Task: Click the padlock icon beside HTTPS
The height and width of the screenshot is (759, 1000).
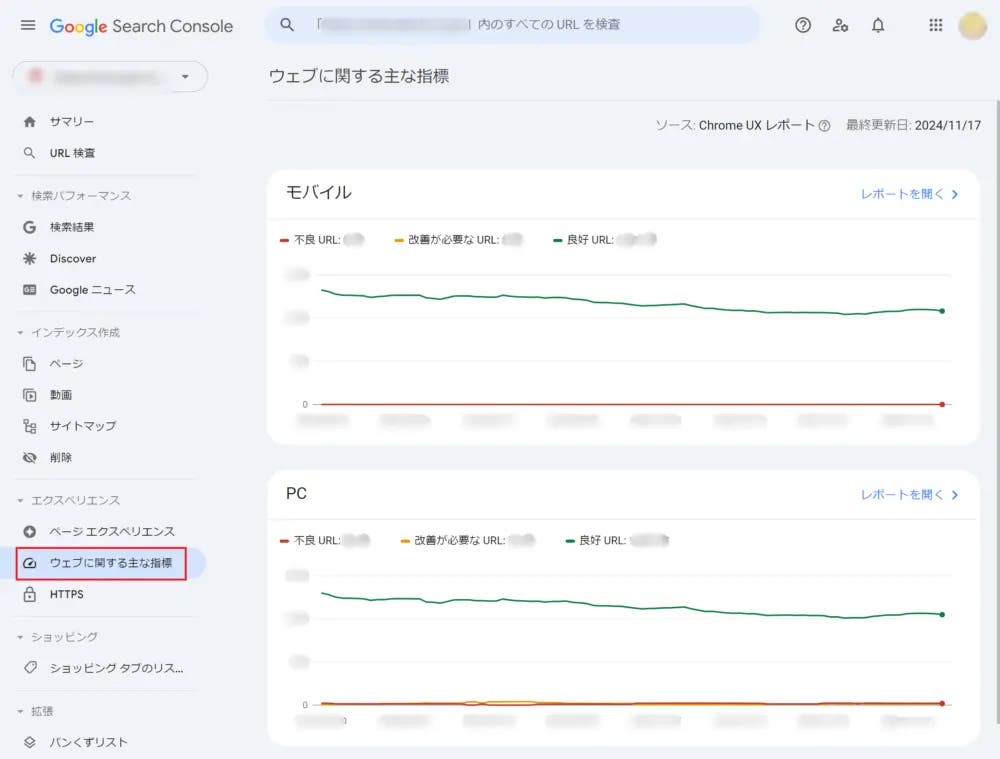Action: click(29, 594)
